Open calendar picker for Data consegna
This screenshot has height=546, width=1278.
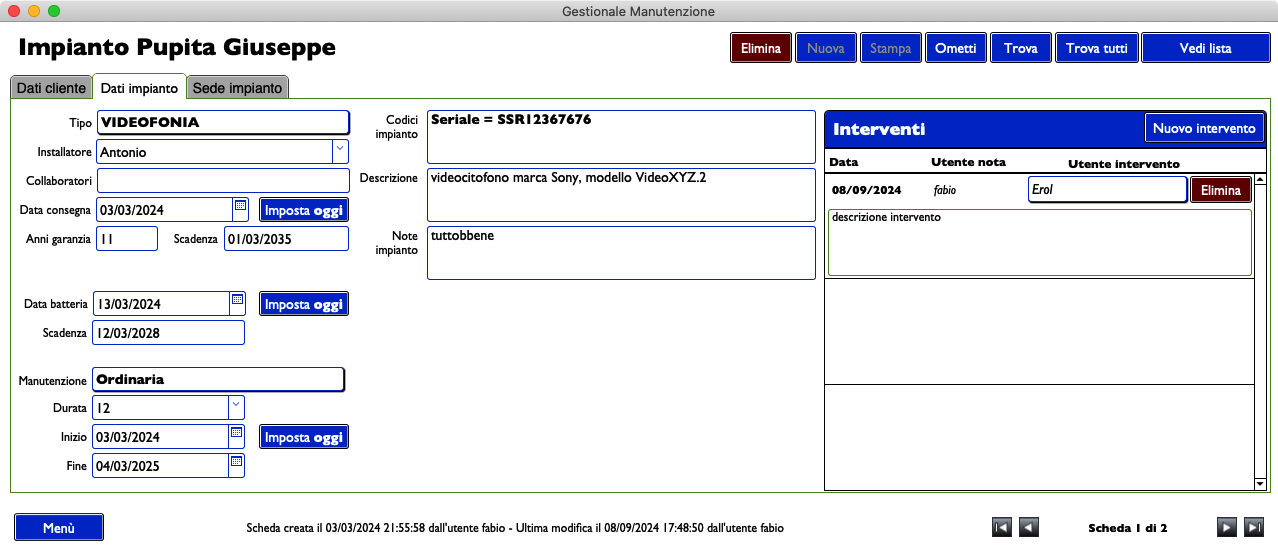click(x=240, y=209)
